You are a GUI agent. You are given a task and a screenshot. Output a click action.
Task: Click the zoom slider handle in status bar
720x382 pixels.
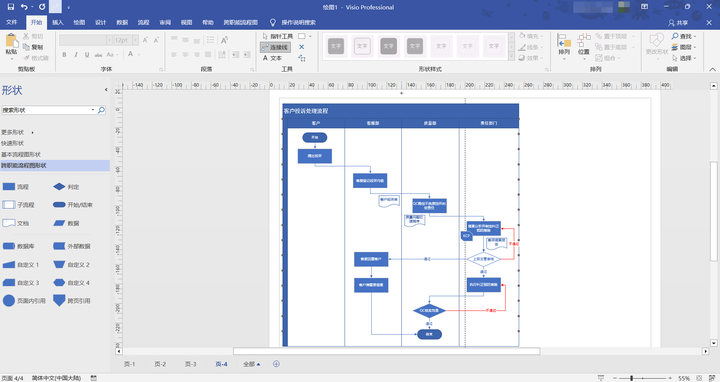(631, 378)
